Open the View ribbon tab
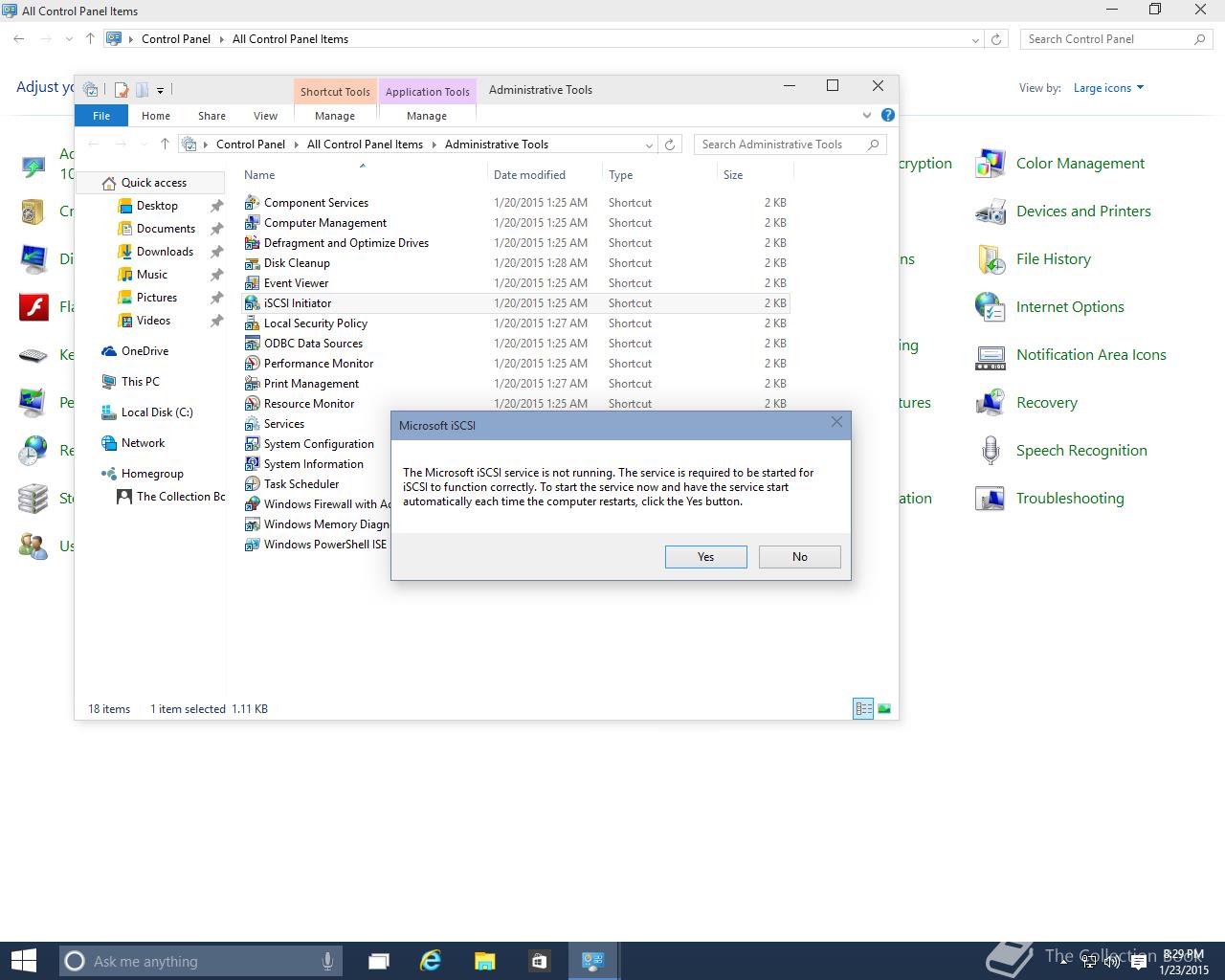The image size is (1225, 980). click(265, 116)
